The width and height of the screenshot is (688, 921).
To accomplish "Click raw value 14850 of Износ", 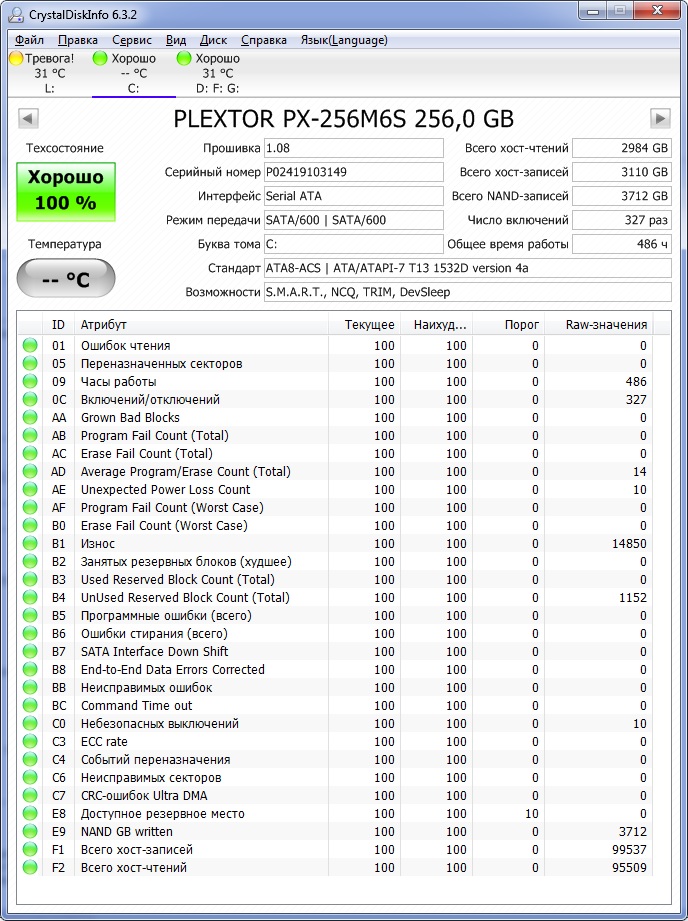I will pyautogui.click(x=629, y=543).
